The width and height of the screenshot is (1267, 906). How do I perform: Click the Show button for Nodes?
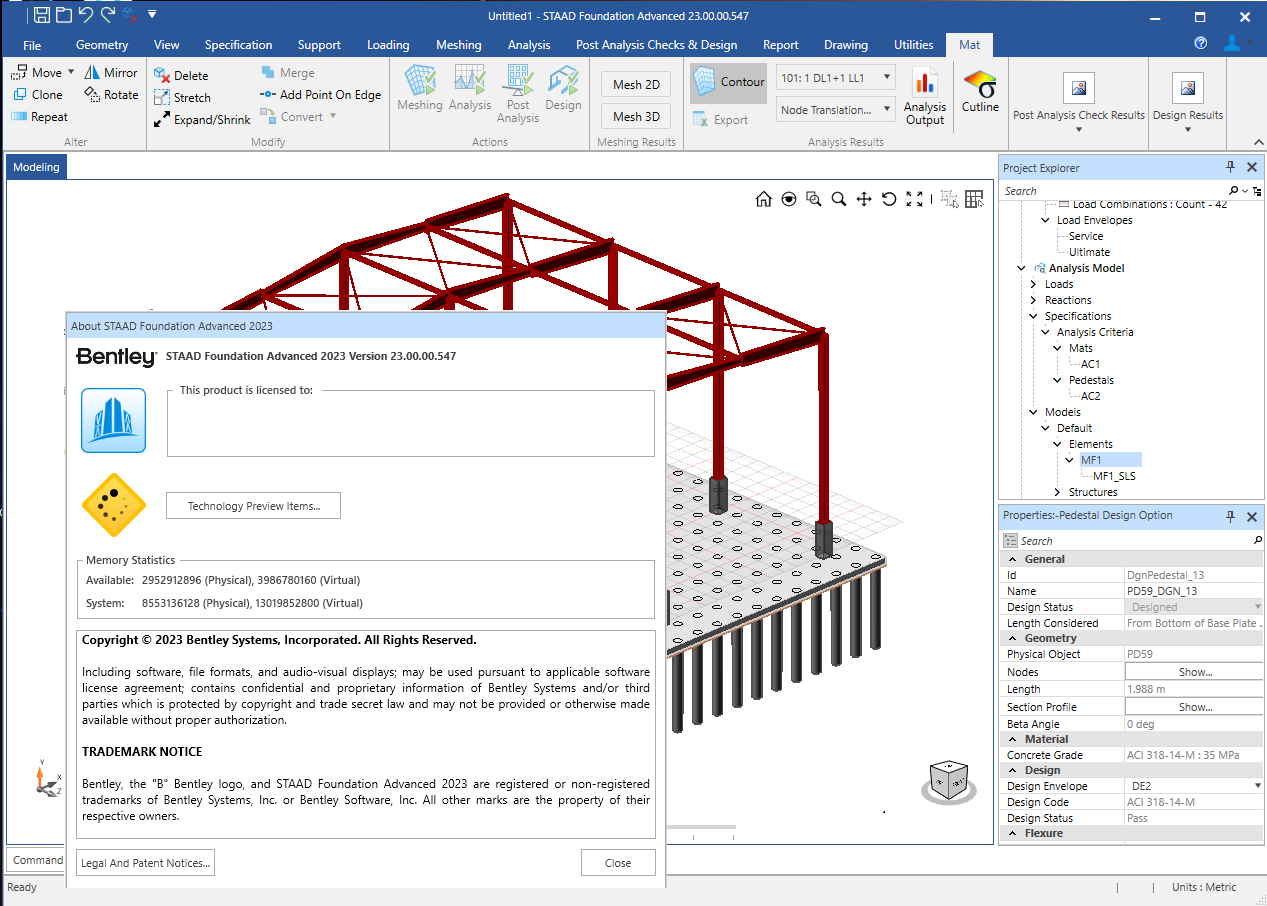(1194, 672)
